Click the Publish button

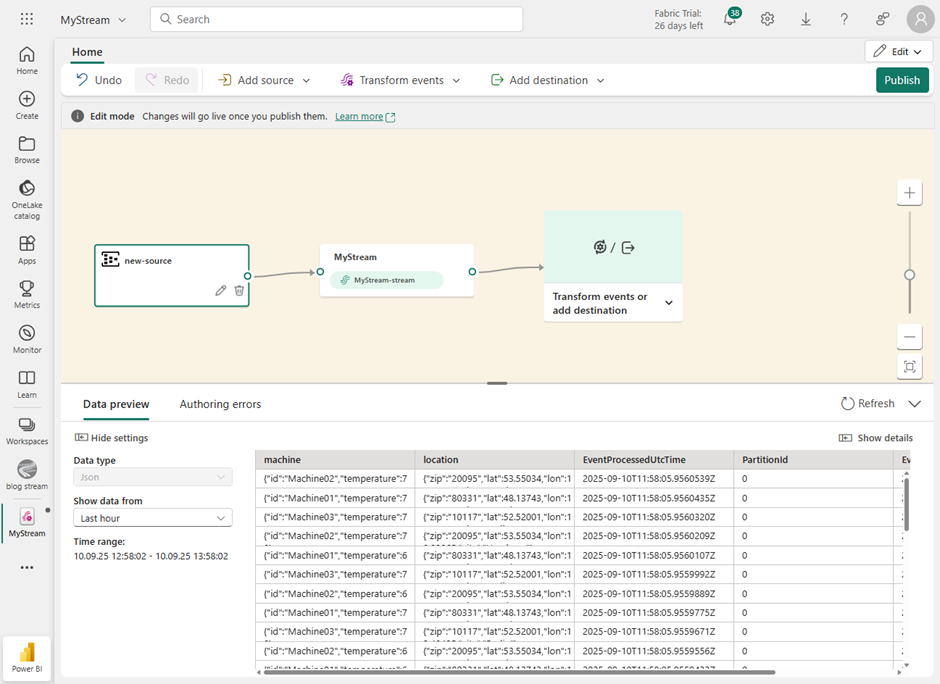[901, 80]
